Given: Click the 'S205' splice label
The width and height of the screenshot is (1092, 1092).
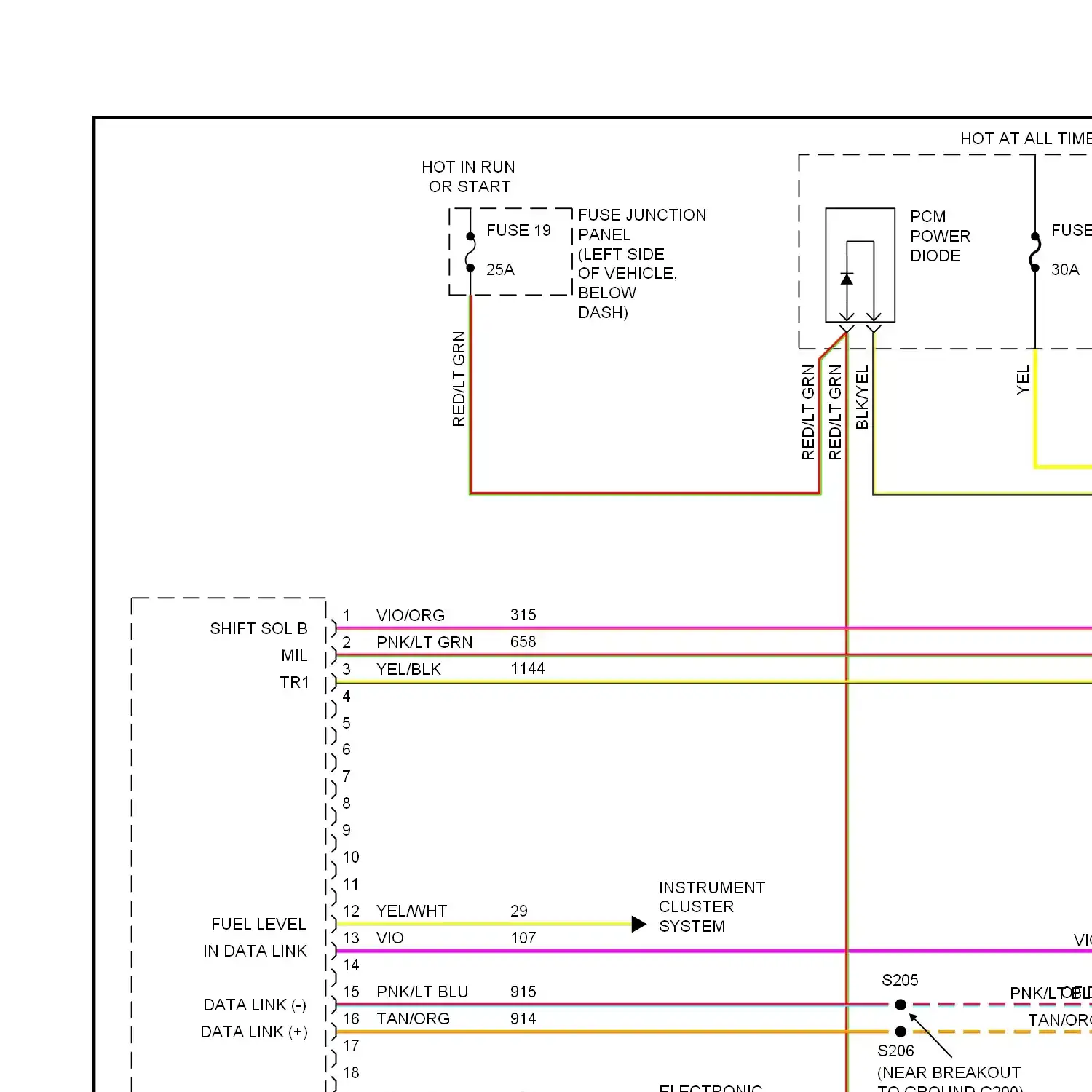Looking at the screenshot, I should tap(900, 980).
